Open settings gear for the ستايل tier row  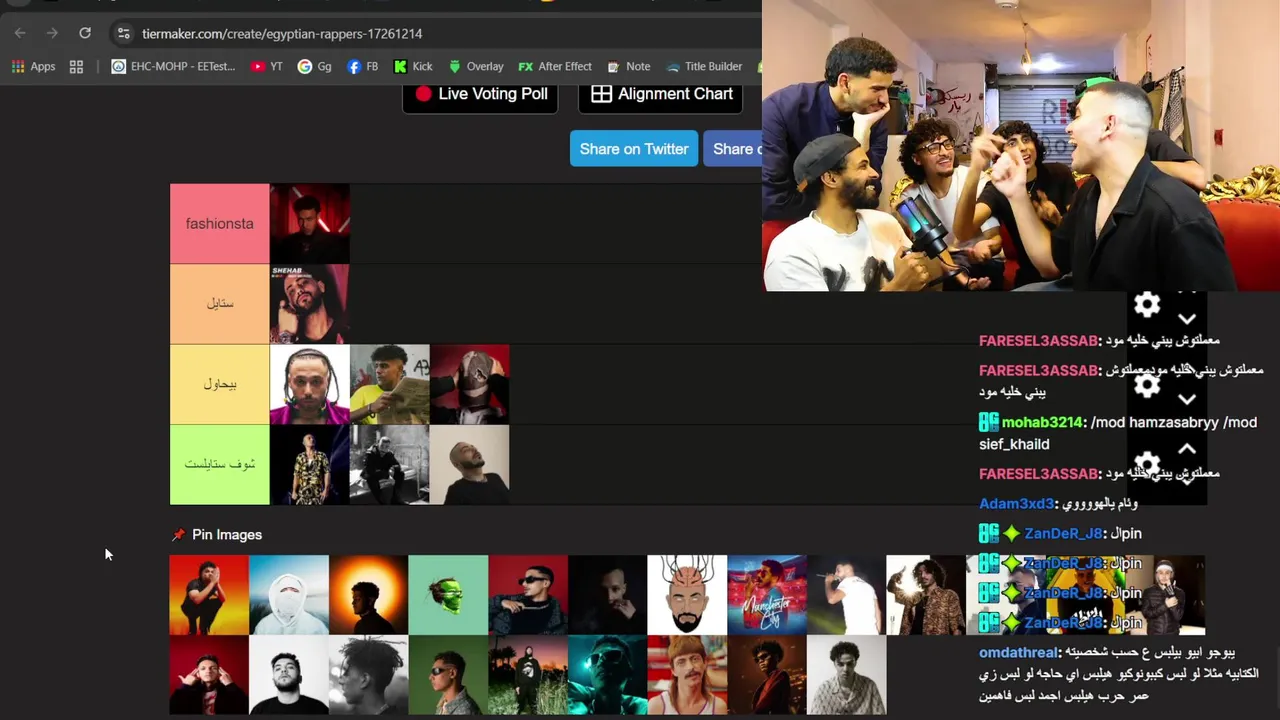click(1147, 304)
